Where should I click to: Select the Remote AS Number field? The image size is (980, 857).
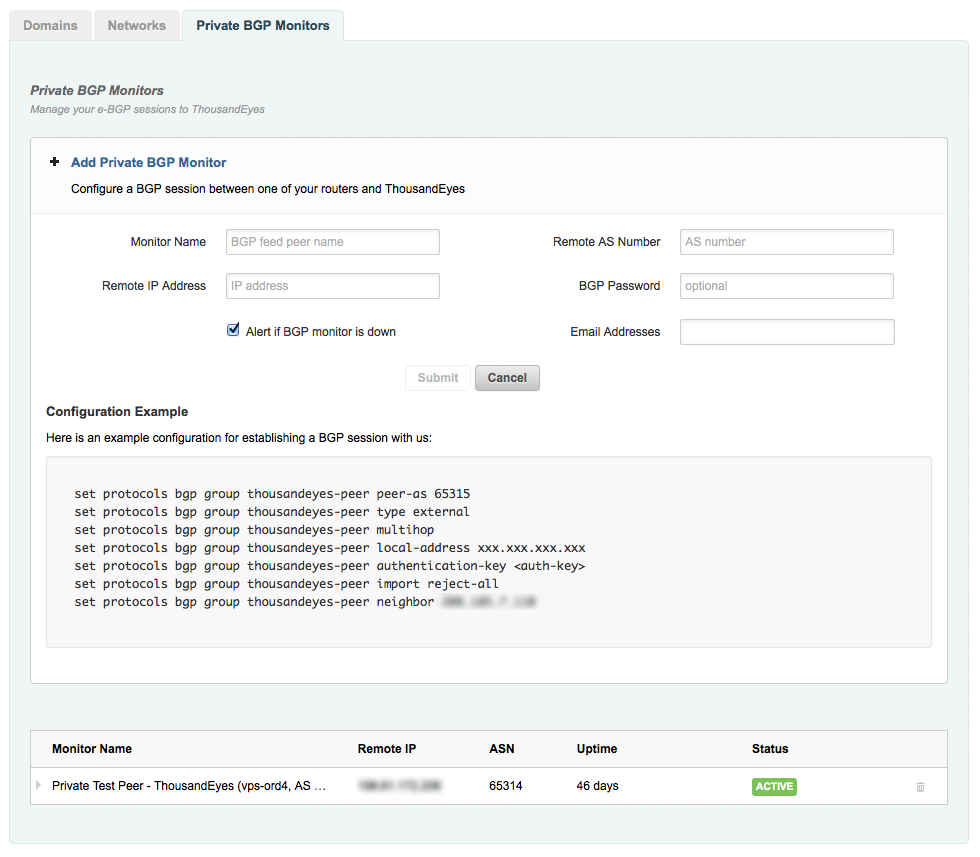point(786,242)
